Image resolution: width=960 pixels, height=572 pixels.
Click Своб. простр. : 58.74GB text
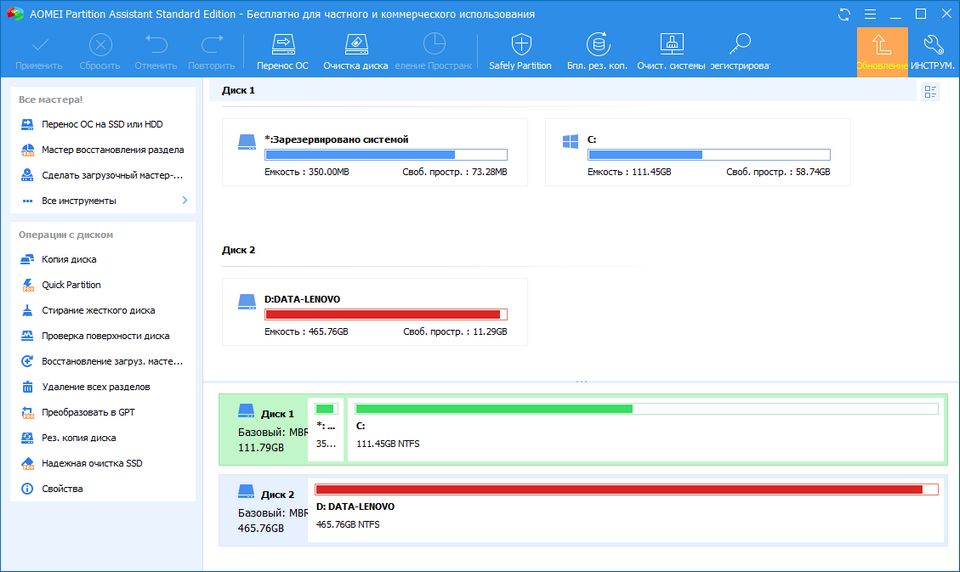click(778, 172)
